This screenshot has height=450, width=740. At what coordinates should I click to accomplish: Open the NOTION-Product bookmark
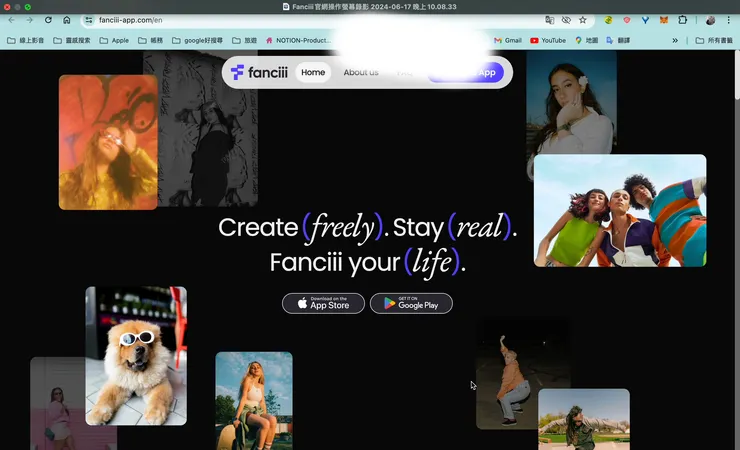click(x=298, y=41)
